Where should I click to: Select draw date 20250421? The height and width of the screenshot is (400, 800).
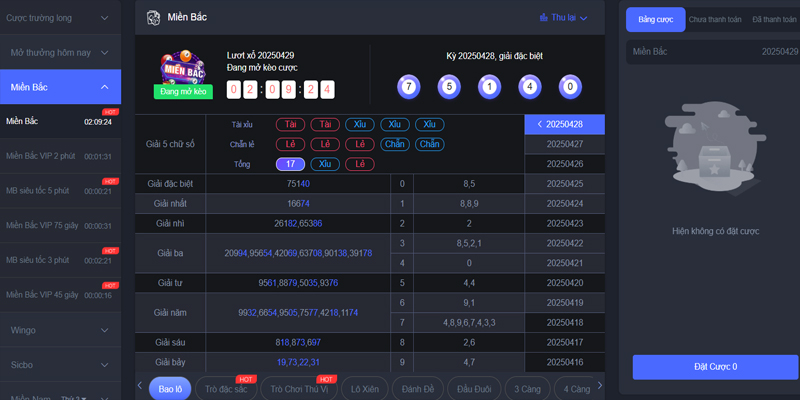click(x=565, y=263)
